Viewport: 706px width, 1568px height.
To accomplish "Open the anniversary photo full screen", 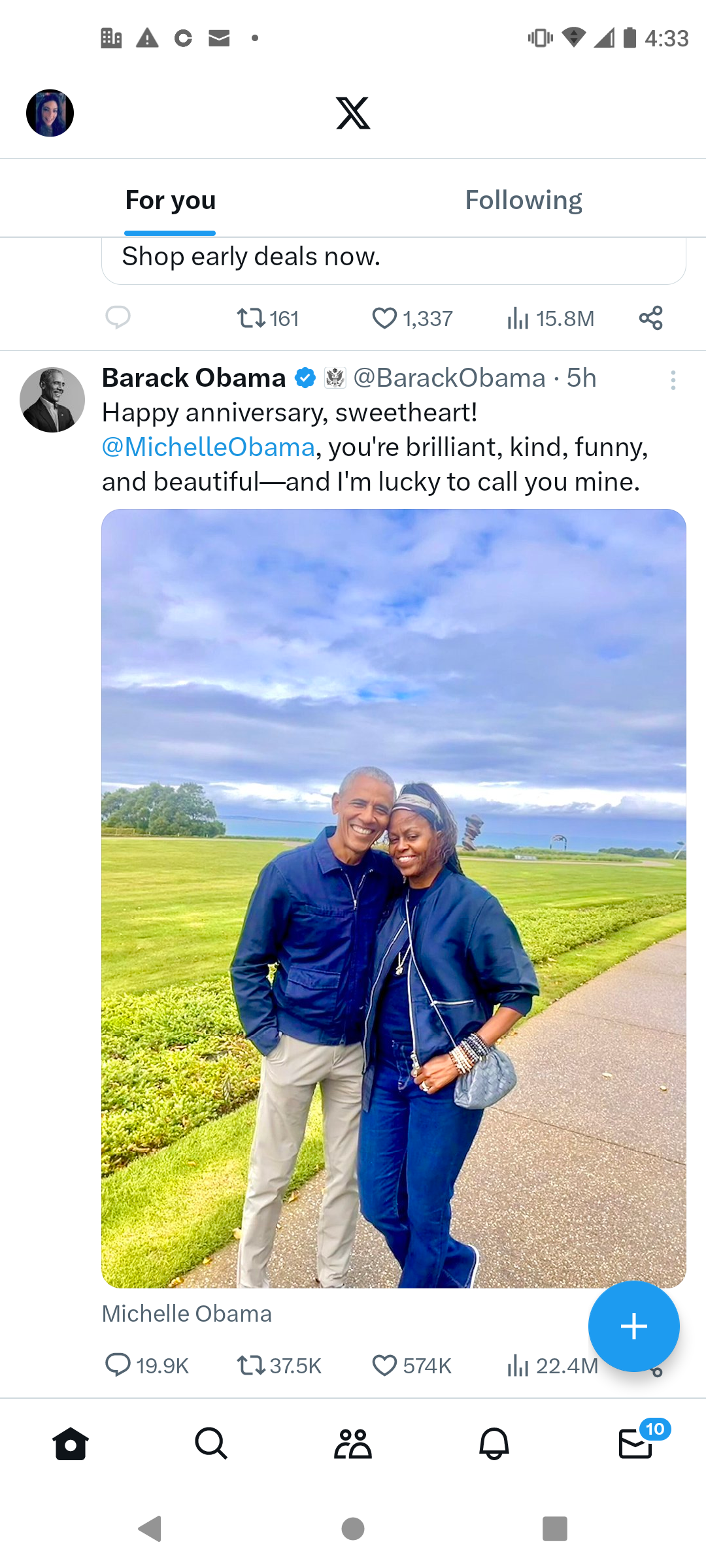I will tap(394, 898).
